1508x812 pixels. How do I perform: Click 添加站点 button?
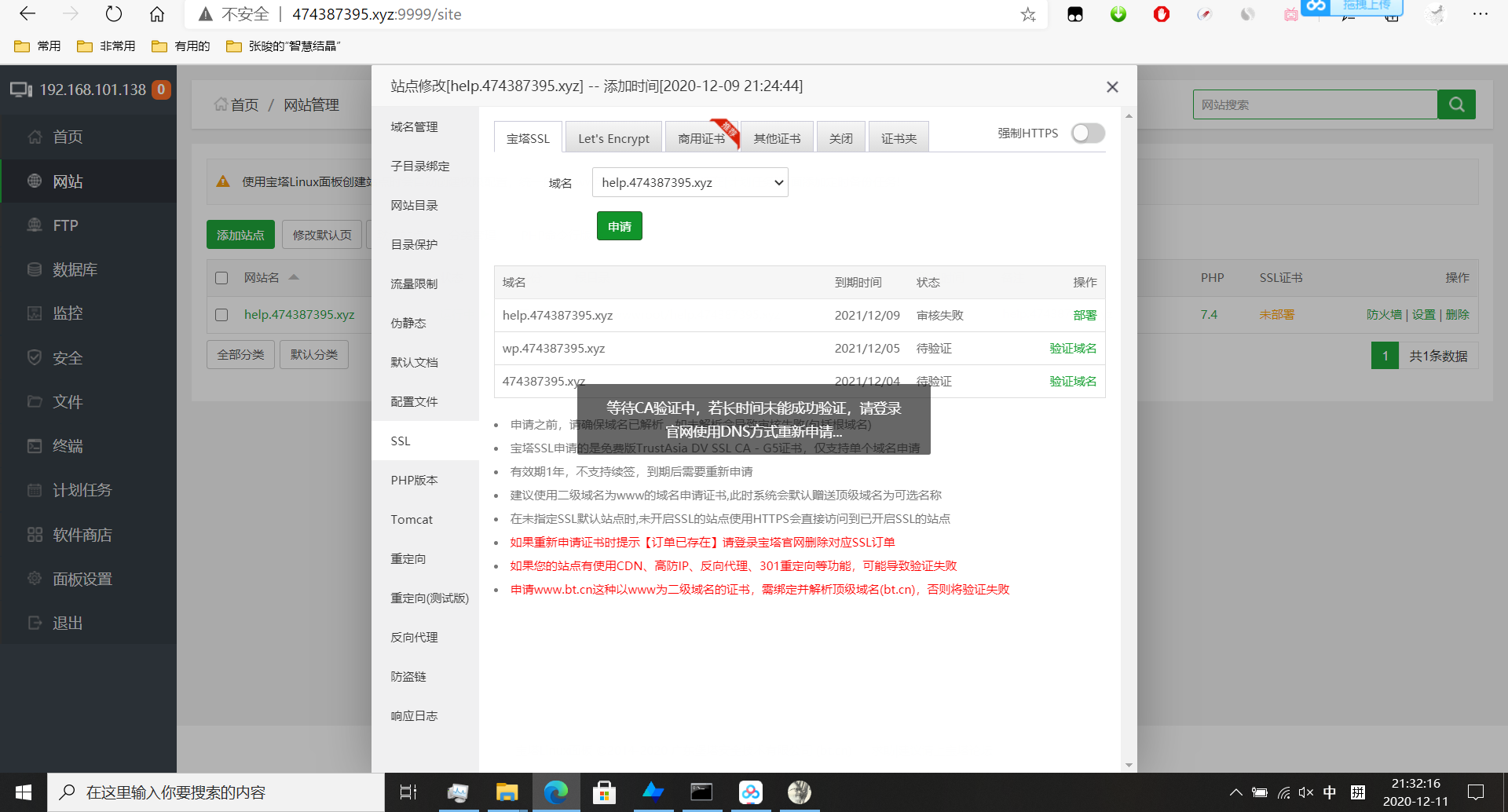pos(240,235)
